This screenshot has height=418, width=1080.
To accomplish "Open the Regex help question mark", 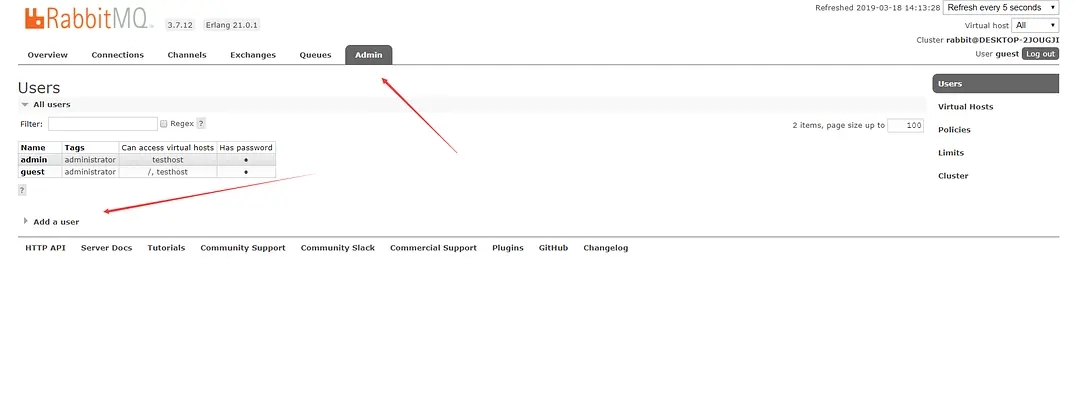I will point(201,124).
